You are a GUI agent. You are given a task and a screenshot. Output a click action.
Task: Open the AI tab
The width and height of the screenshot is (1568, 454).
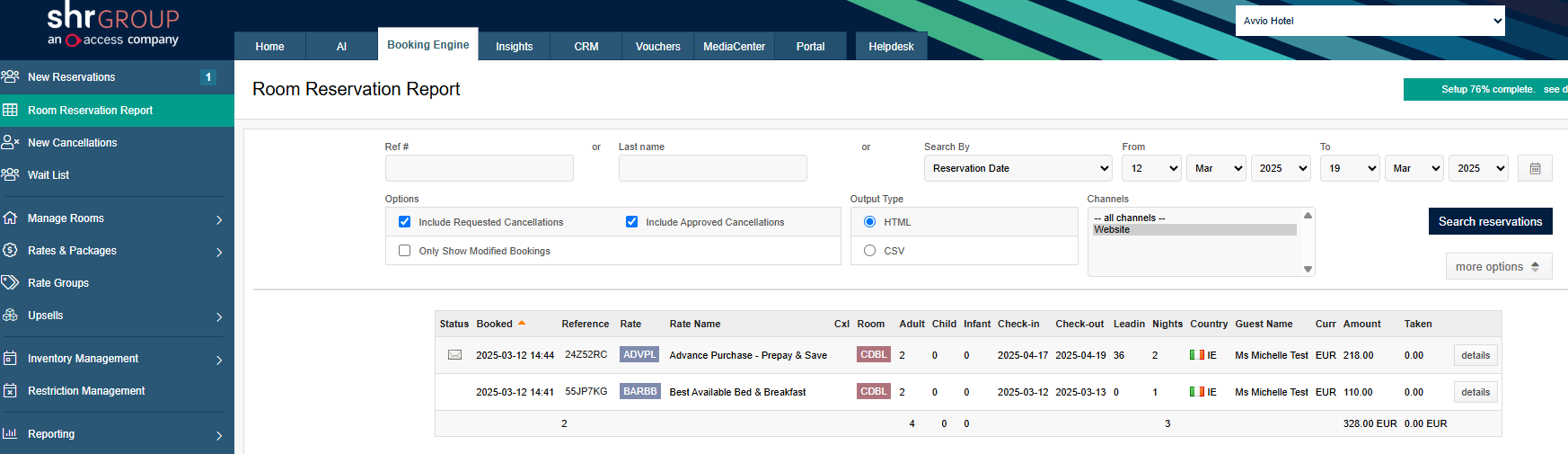click(x=341, y=46)
